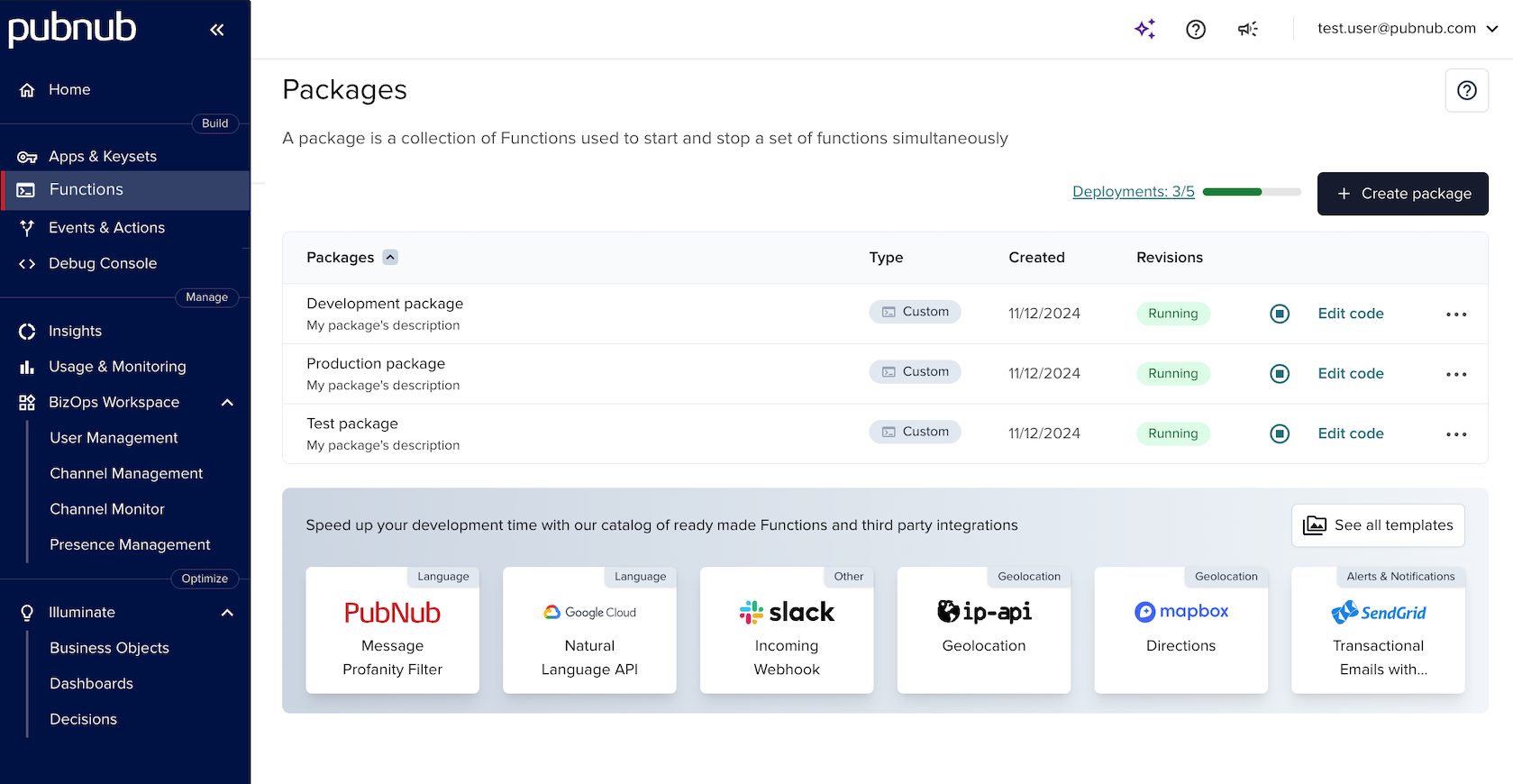Open the Google Cloud Natural Language API template
1513x784 pixels.
tap(589, 630)
